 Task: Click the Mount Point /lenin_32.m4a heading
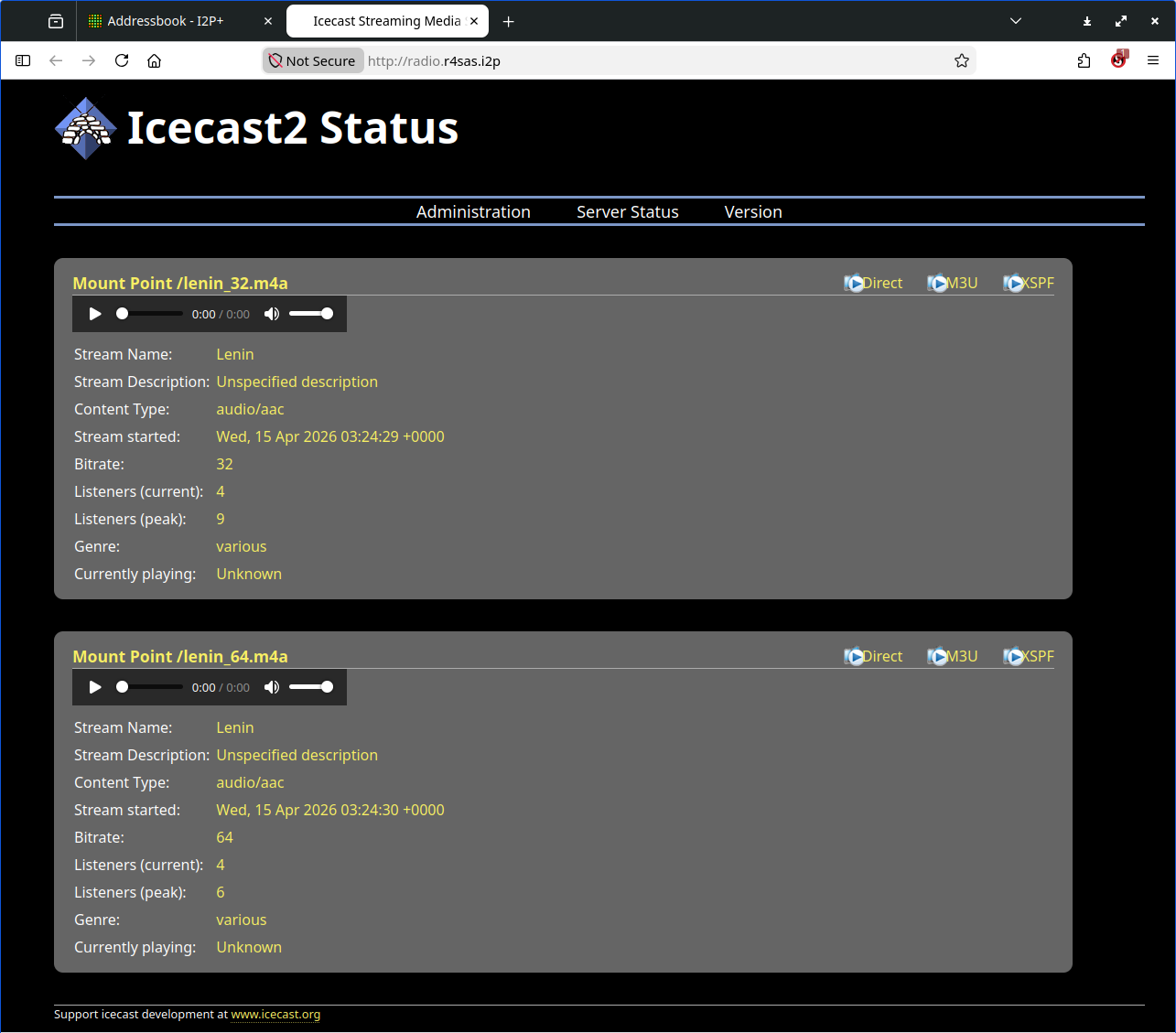(180, 284)
